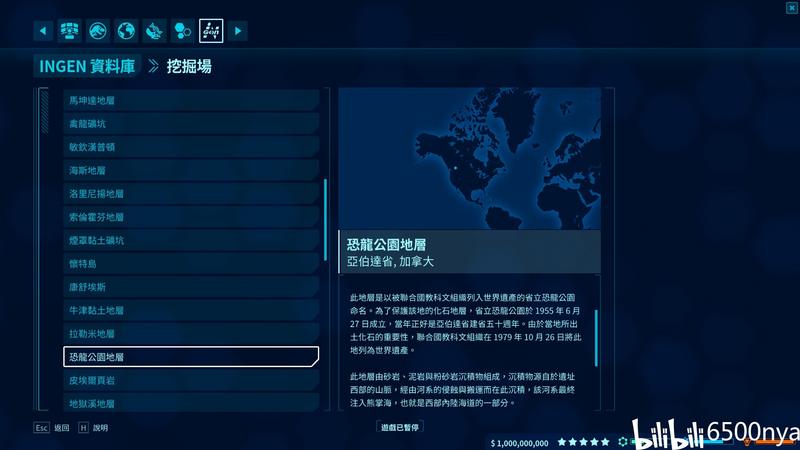Select the 索倫霍芬地層 entry

[x=191, y=217]
